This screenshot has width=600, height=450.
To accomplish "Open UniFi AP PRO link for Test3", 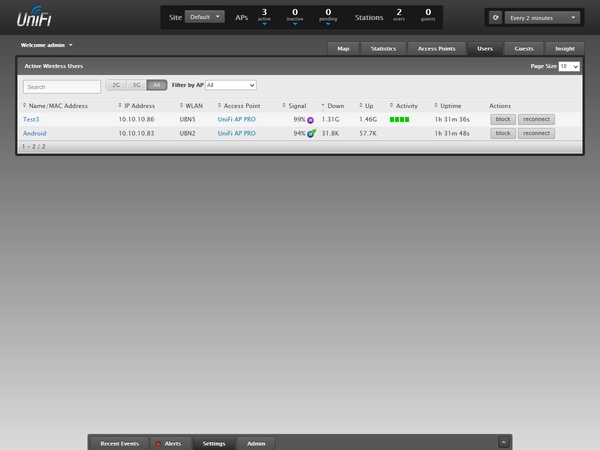I will (x=236, y=119).
